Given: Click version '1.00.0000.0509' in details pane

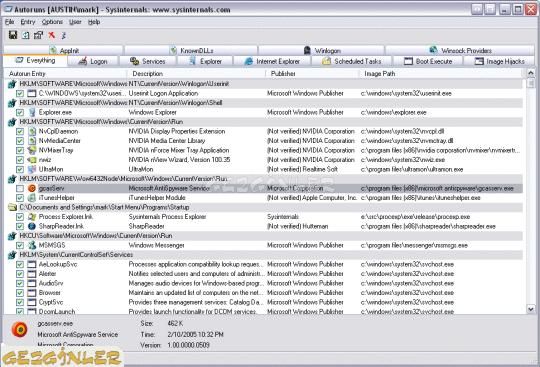Looking at the screenshot, I should click(x=188, y=345).
